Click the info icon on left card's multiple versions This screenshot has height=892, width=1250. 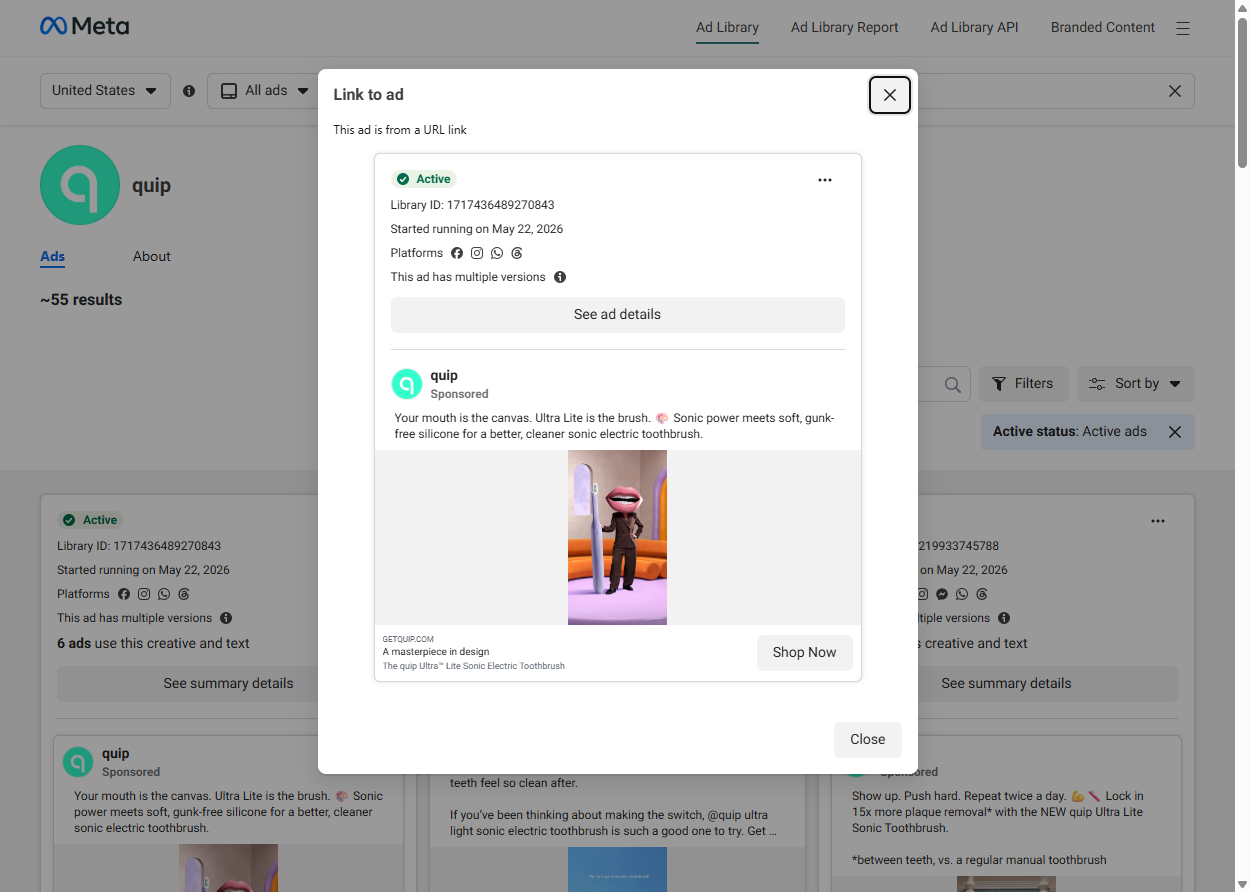[x=226, y=618]
